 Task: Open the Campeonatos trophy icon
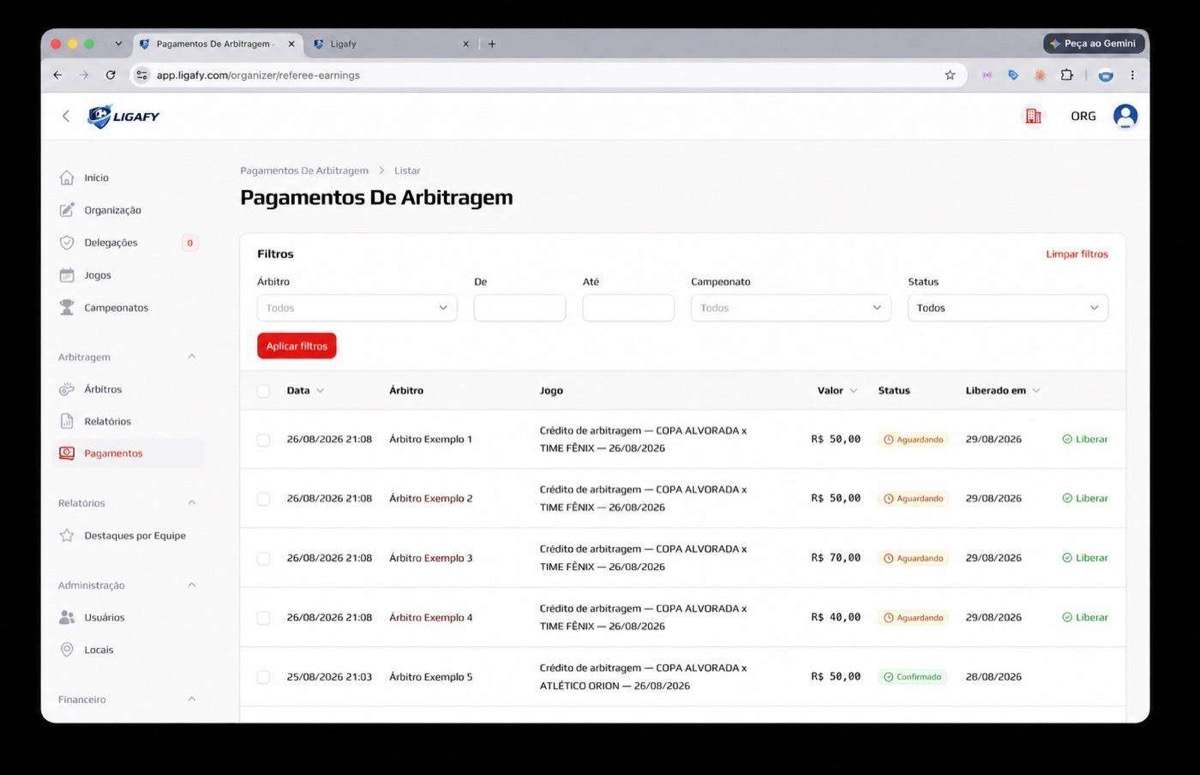point(67,308)
